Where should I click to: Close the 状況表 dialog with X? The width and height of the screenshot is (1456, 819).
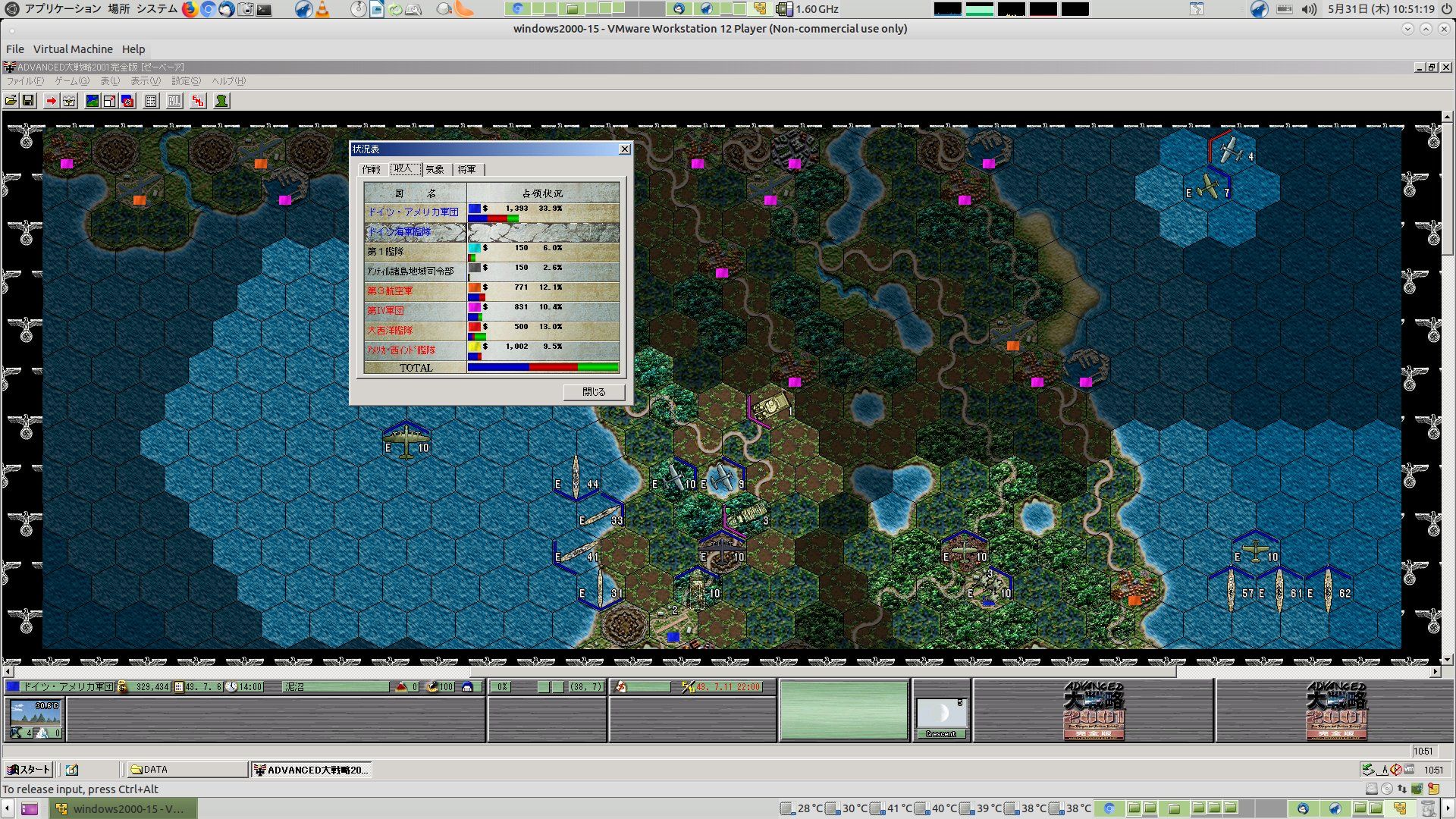pos(624,149)
